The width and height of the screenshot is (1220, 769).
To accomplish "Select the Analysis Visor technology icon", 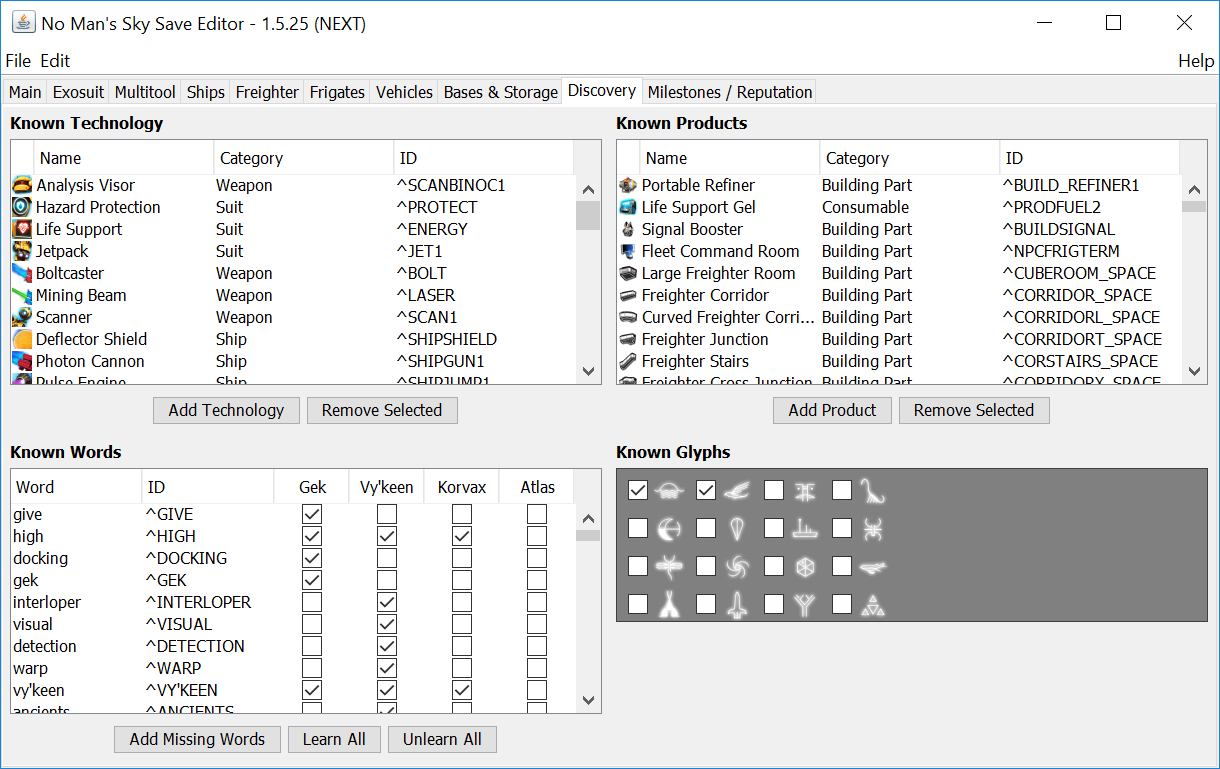I will pyautogui.click(x=22, y=185).
